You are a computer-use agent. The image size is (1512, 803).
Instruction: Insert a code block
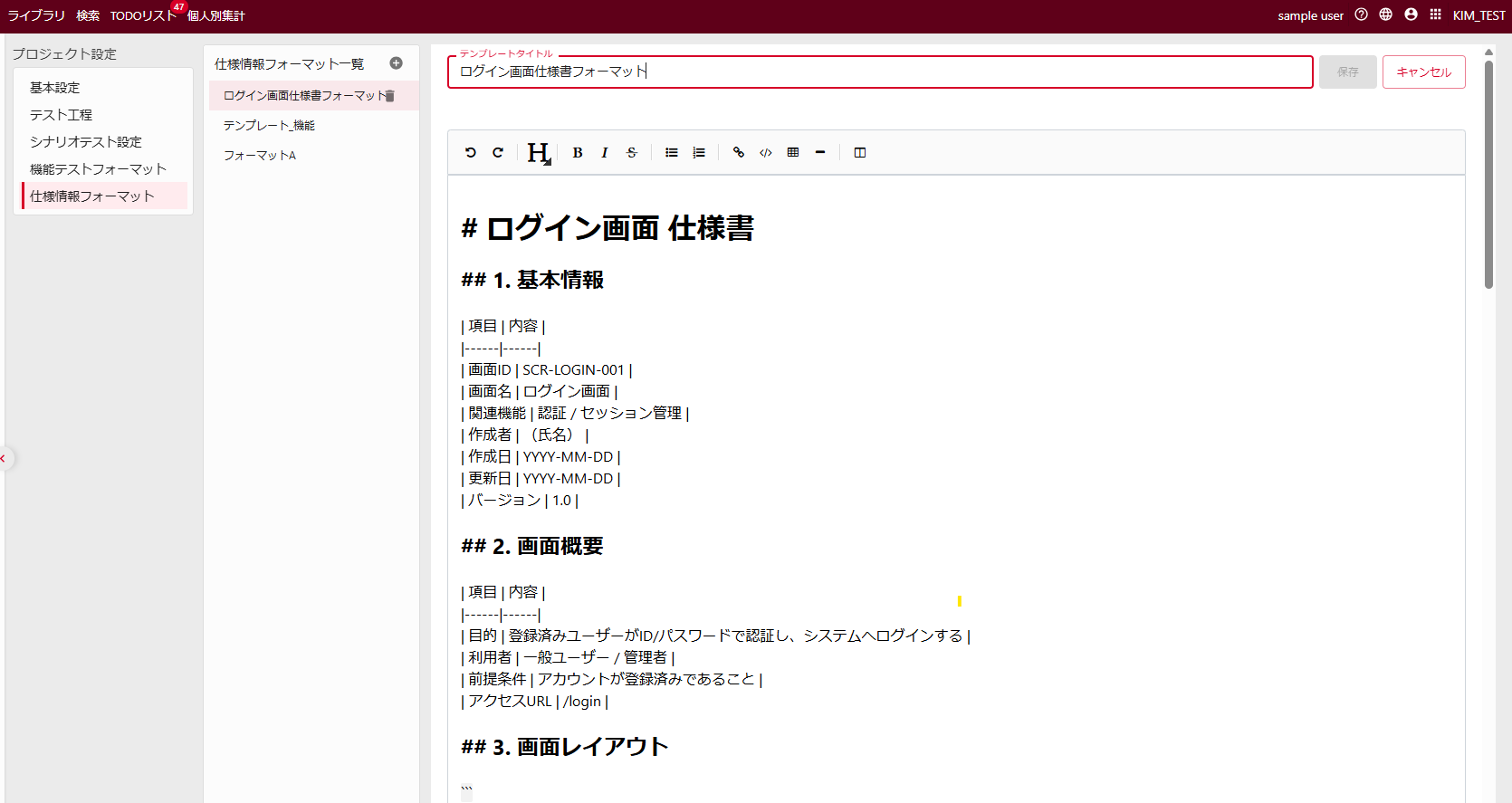point(766,153)
